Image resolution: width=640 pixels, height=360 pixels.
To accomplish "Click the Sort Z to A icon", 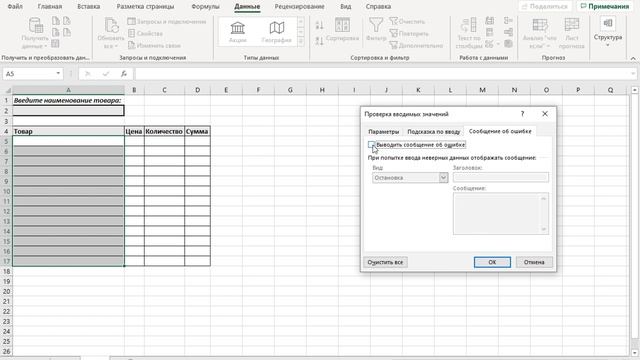I will [x=319, y=40].
